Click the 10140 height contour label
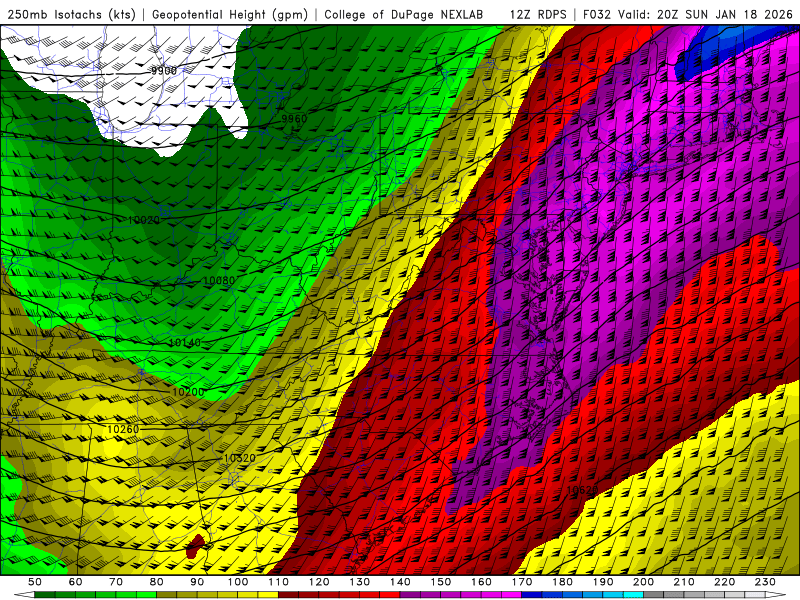Image resolution: width=800 pixels, height=600 pixels. (185, 343)
